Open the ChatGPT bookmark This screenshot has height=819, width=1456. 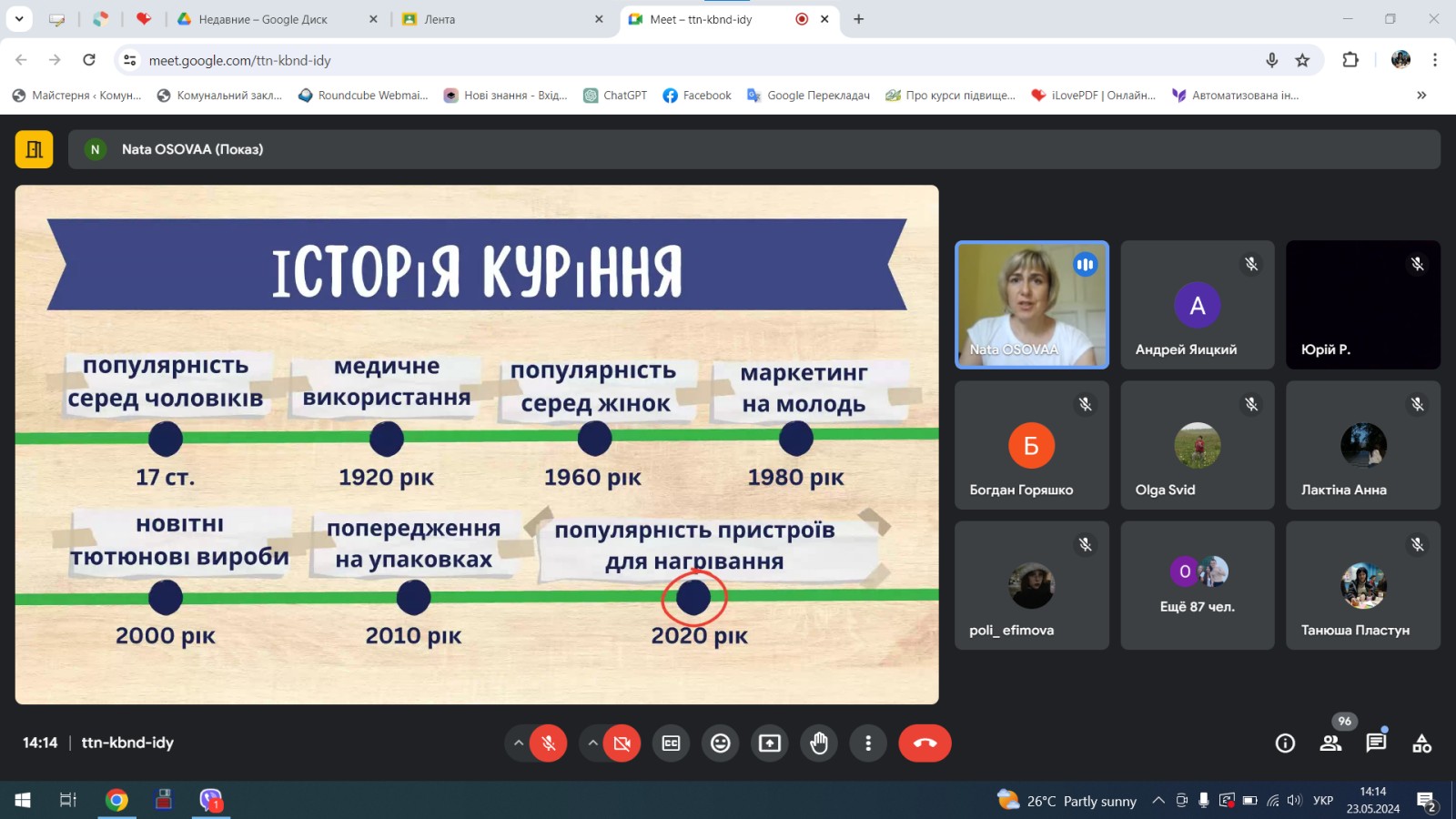(x=615, y=96)
